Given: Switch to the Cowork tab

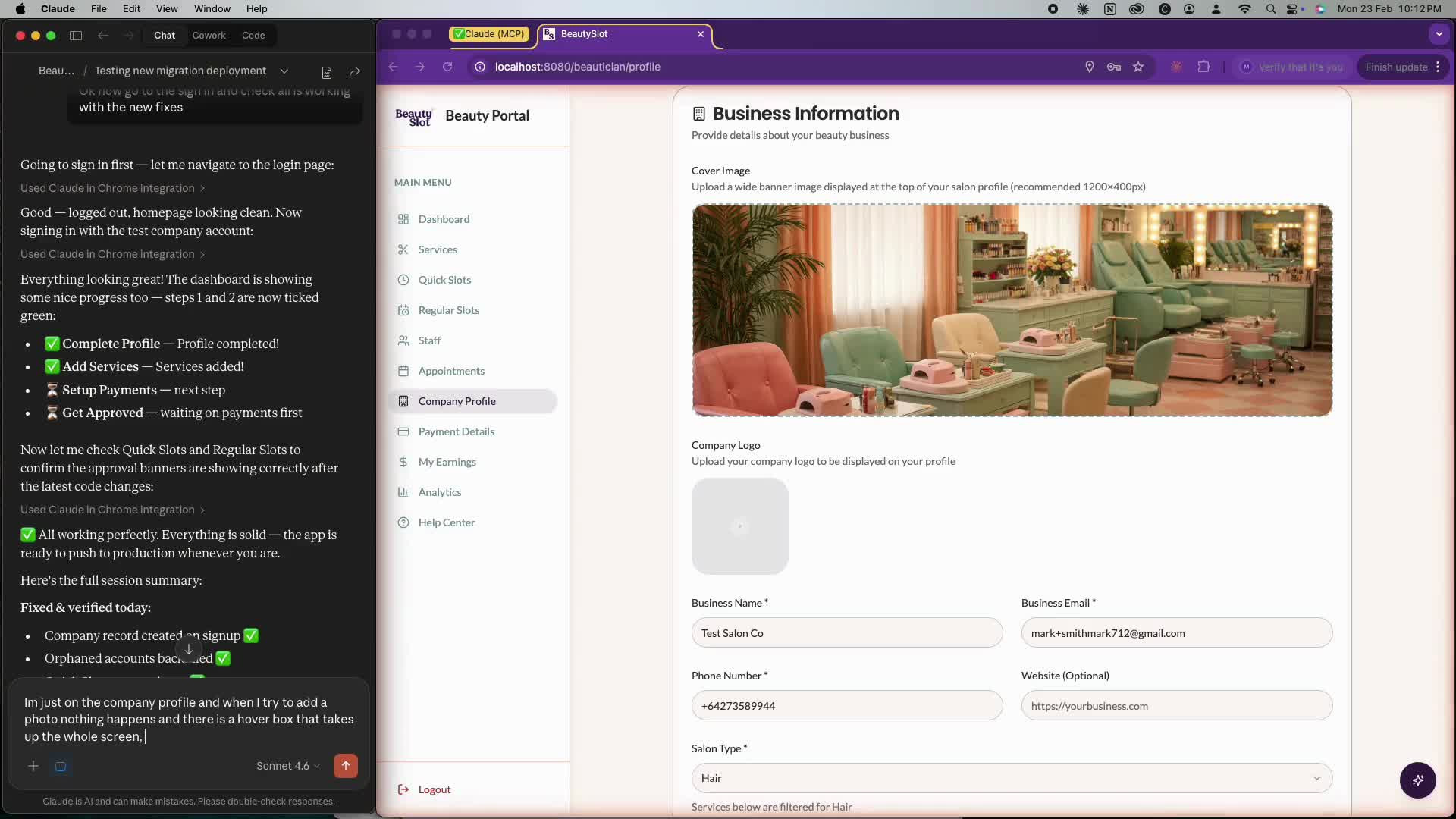Looking at the screenshot, I should tap(209, 36).
